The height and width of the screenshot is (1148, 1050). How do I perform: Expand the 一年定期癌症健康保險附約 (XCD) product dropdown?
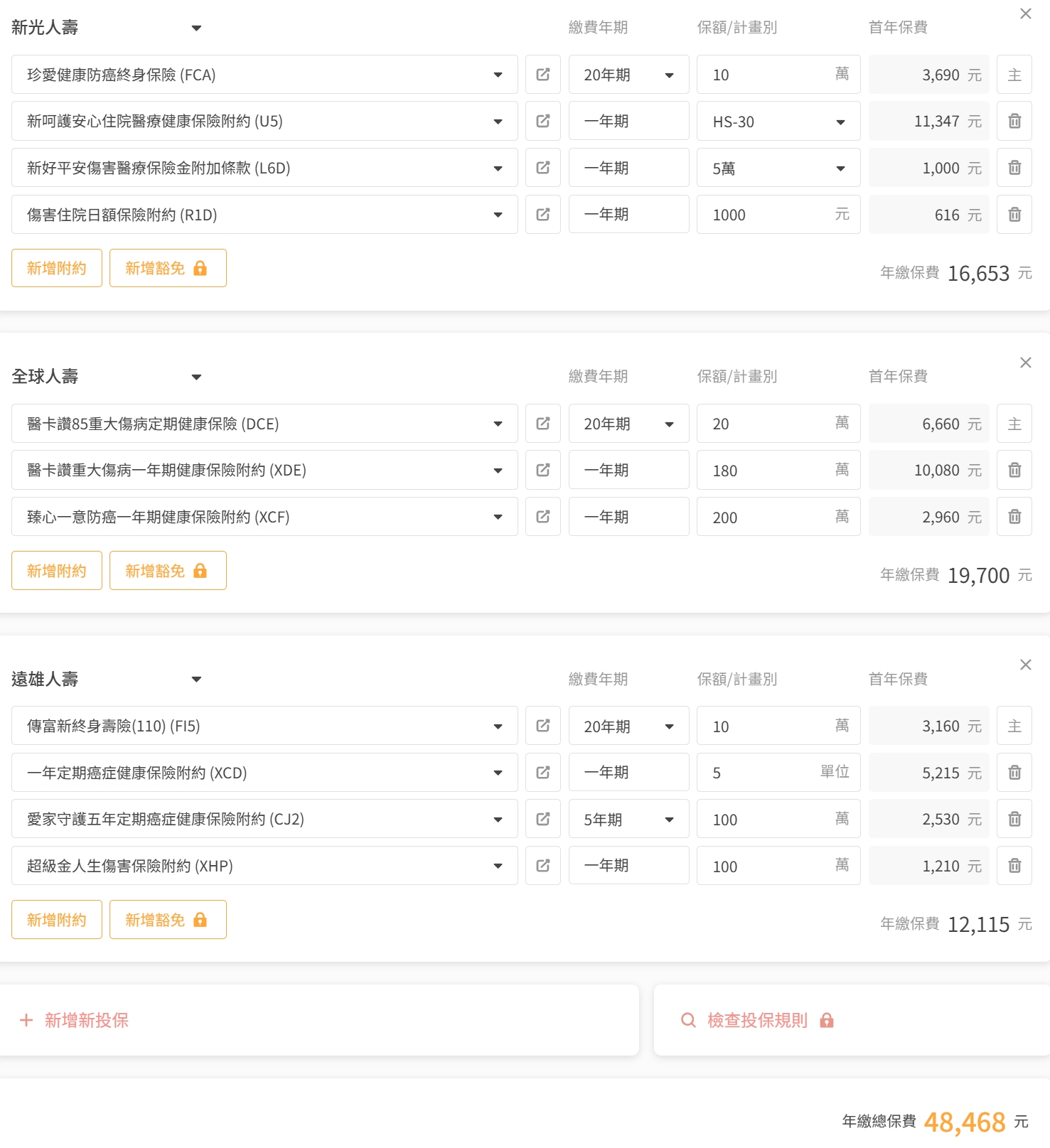[264, 773]
